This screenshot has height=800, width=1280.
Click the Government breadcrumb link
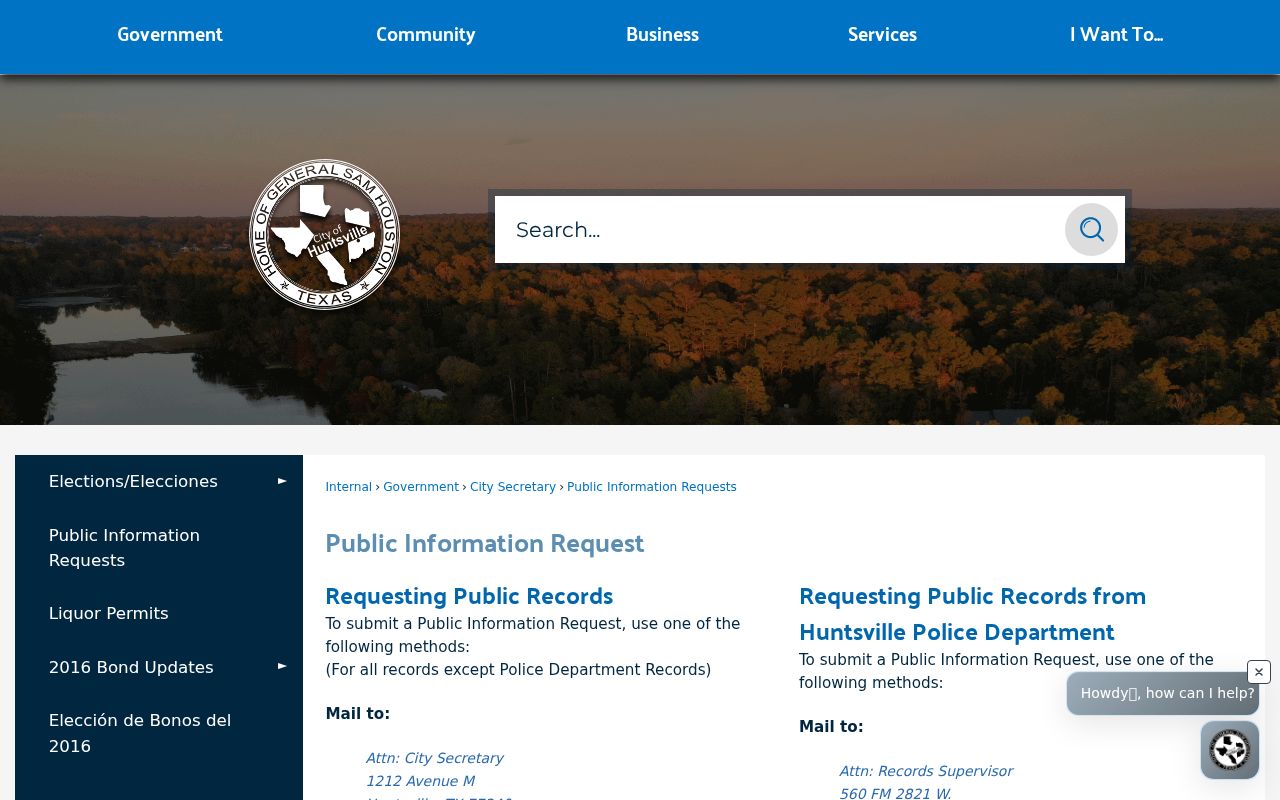pyautogui.click(x=421, y=487)
